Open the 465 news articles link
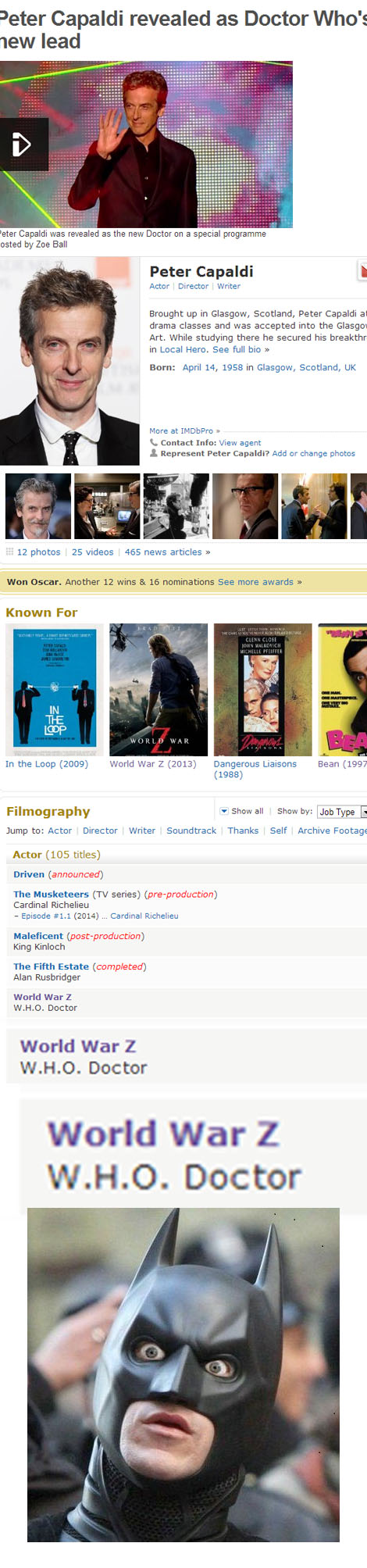367x1568 pixels. (x=167, y=552)
